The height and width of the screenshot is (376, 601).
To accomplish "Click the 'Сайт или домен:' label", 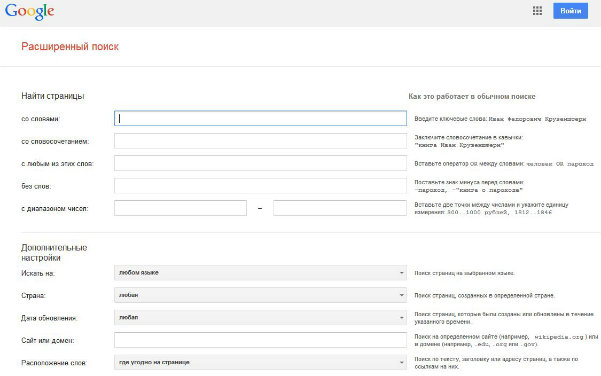I will coord(48,340).
